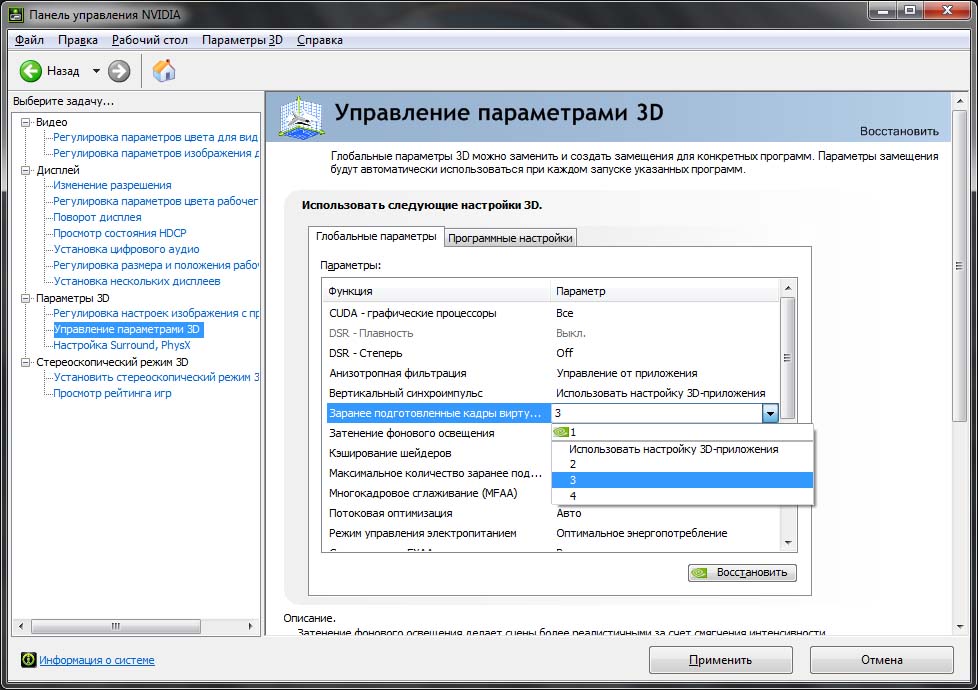The width and height of the screenshot is (978, 690).
Task: Select value 4 in the dropdown list
Action: point(682,496)
